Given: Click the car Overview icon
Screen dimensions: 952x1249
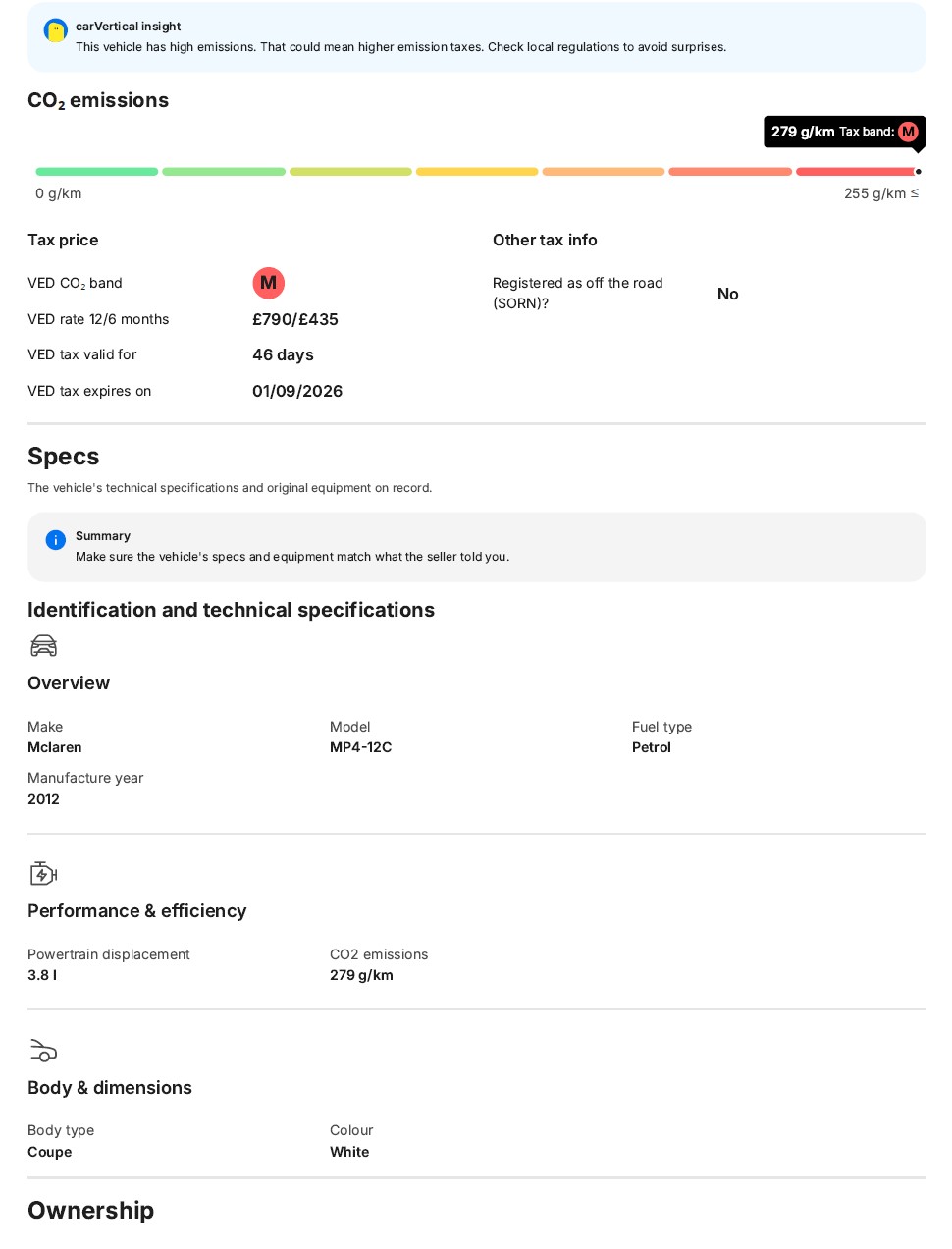Looking at the screenshot, I should 44,645.
